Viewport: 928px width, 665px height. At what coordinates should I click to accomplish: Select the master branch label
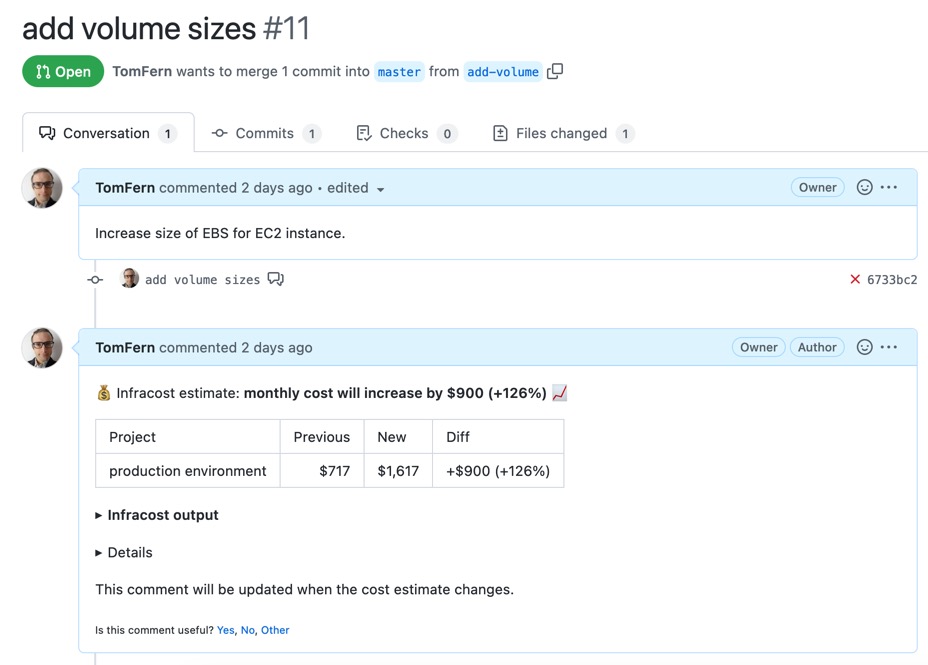point(398,71)
